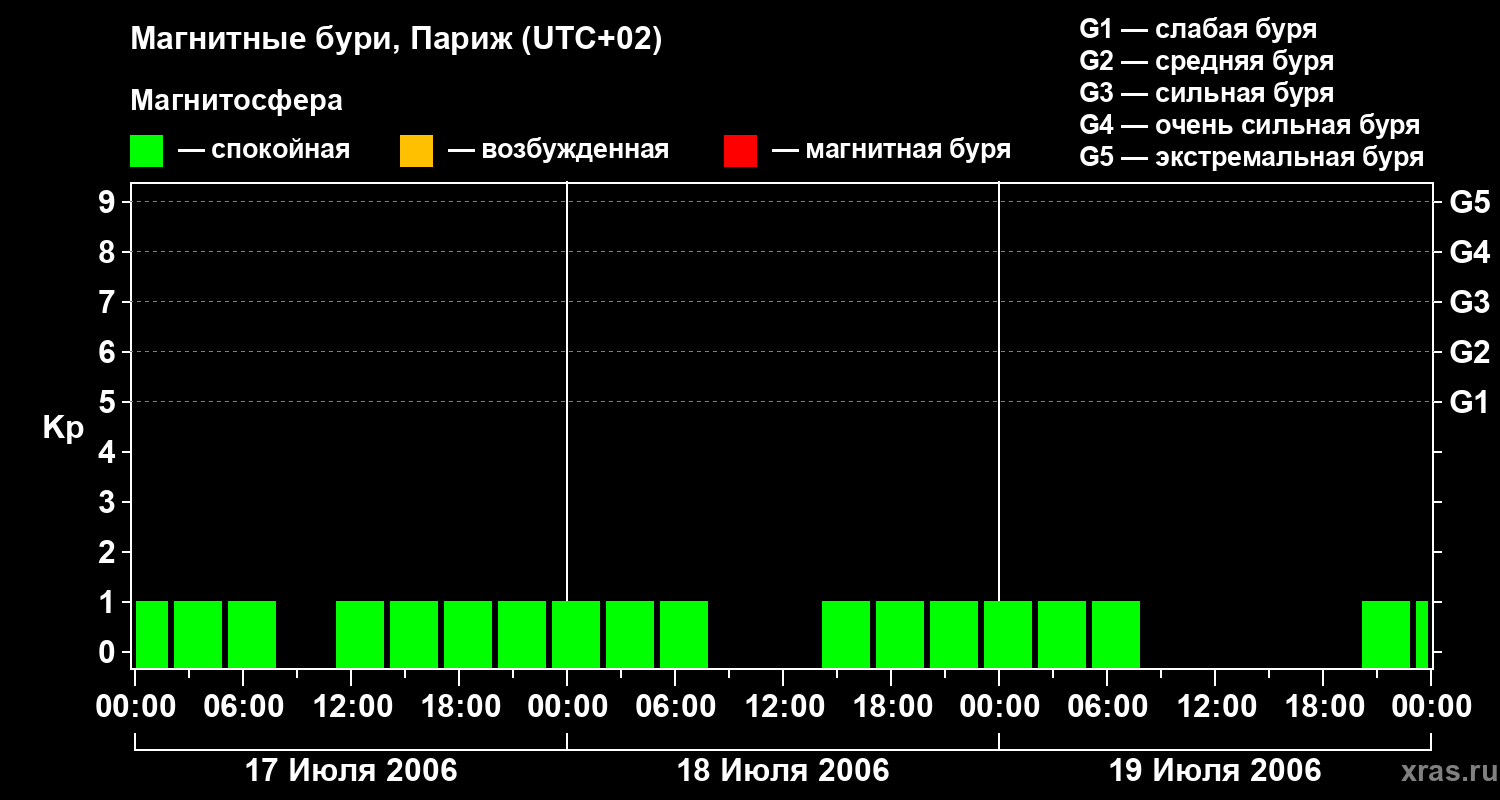The width and height of the screenshot is (1500, 800).
Task: Click the 'G5 — экстремальная буря' legend line
Action: (x=1252, y=158)
